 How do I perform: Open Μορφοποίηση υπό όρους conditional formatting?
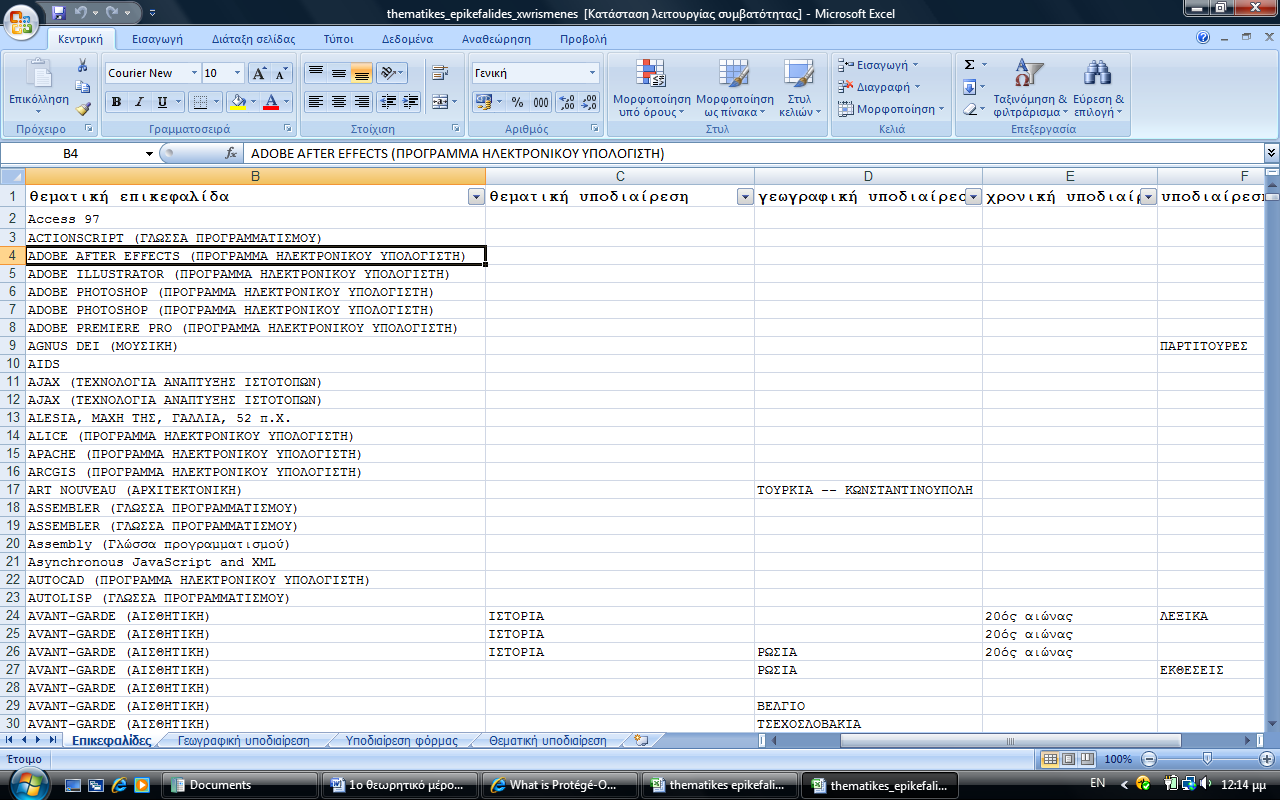[652, 88]
